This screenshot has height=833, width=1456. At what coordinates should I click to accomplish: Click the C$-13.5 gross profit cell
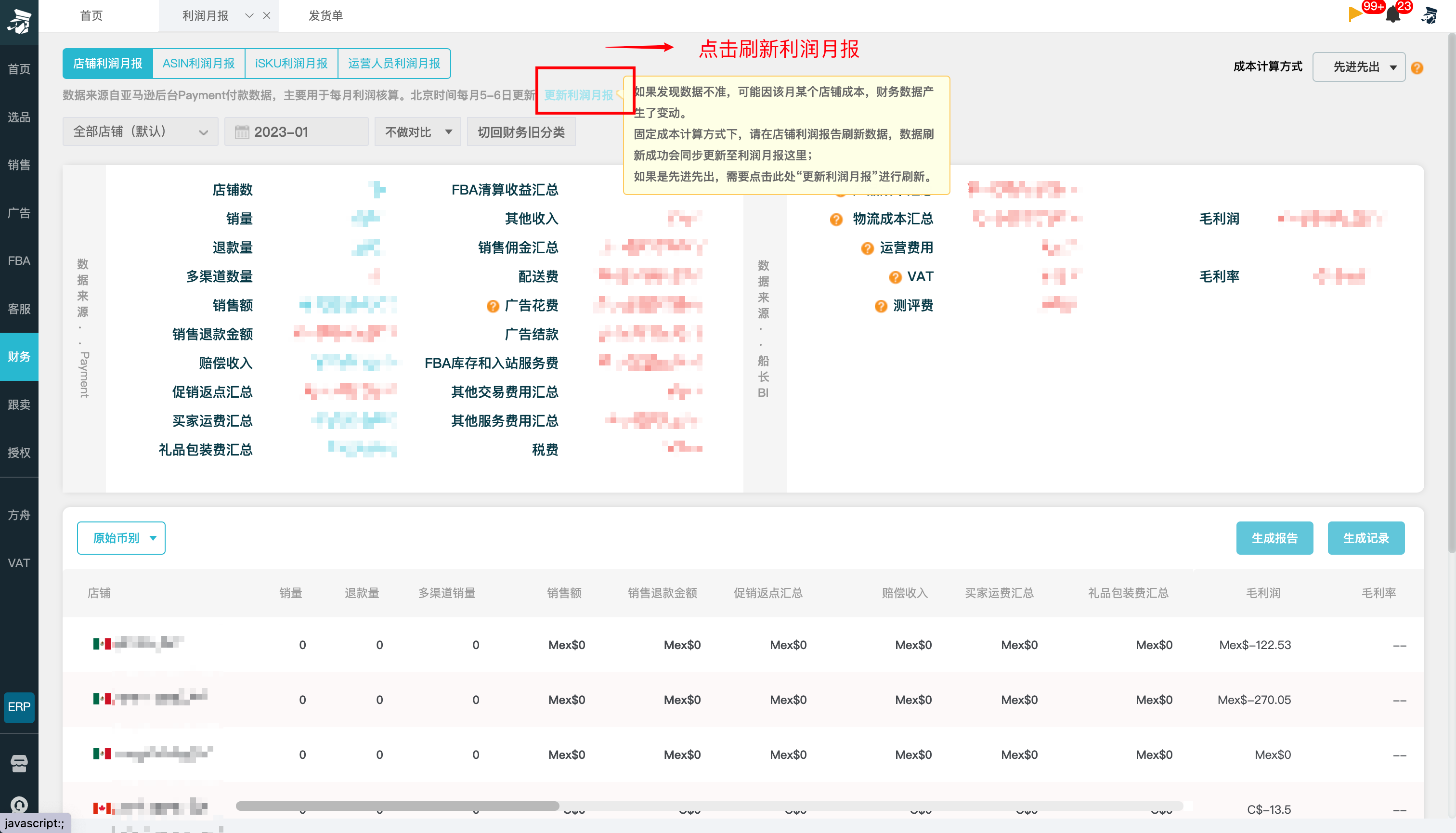click(x=1269, y=809)
